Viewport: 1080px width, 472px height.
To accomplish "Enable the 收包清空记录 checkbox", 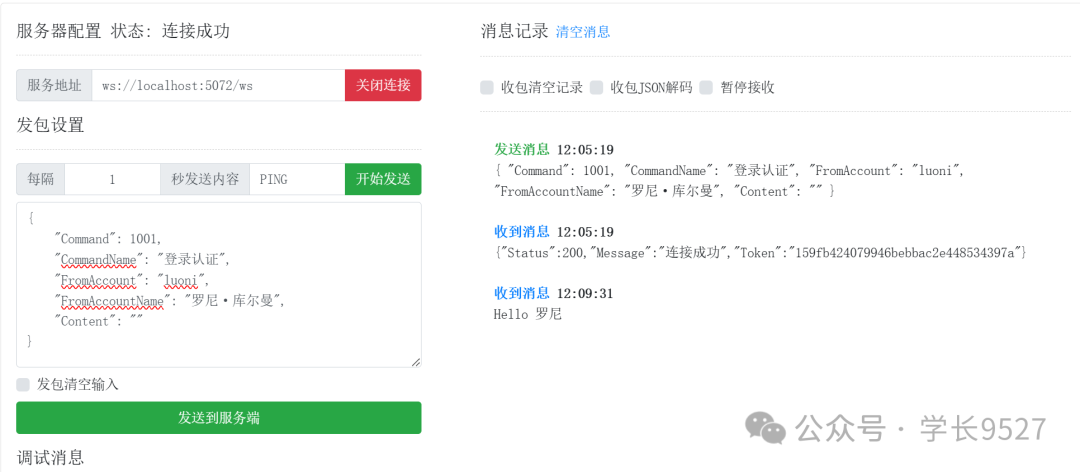I will click(x=487, y=87).
